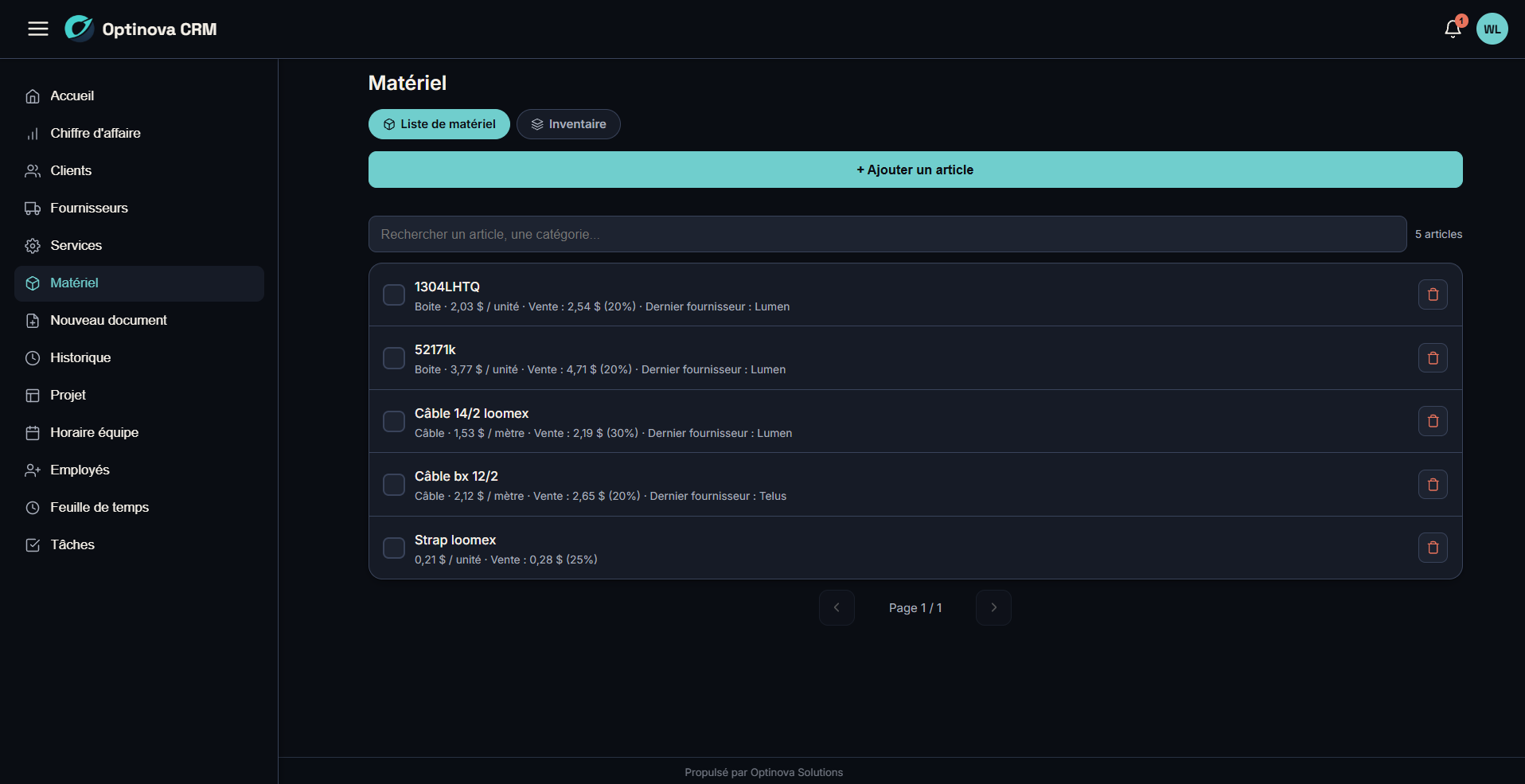The height and width of the screenshot is (784, 1525).
Task: Open Nouveau document page
Action: [139, 321]
